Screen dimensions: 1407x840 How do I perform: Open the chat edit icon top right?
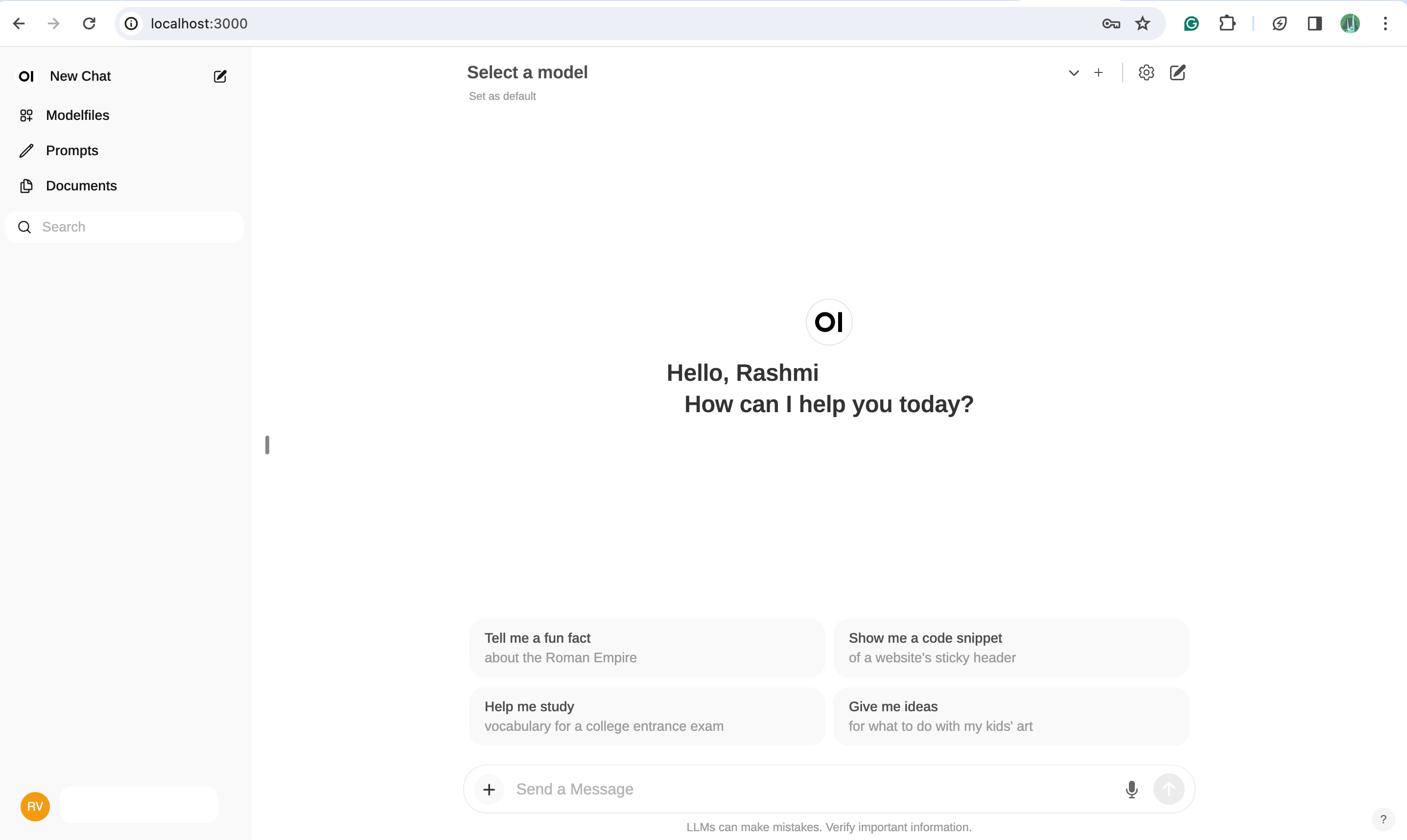click(x=1178, y=72)
